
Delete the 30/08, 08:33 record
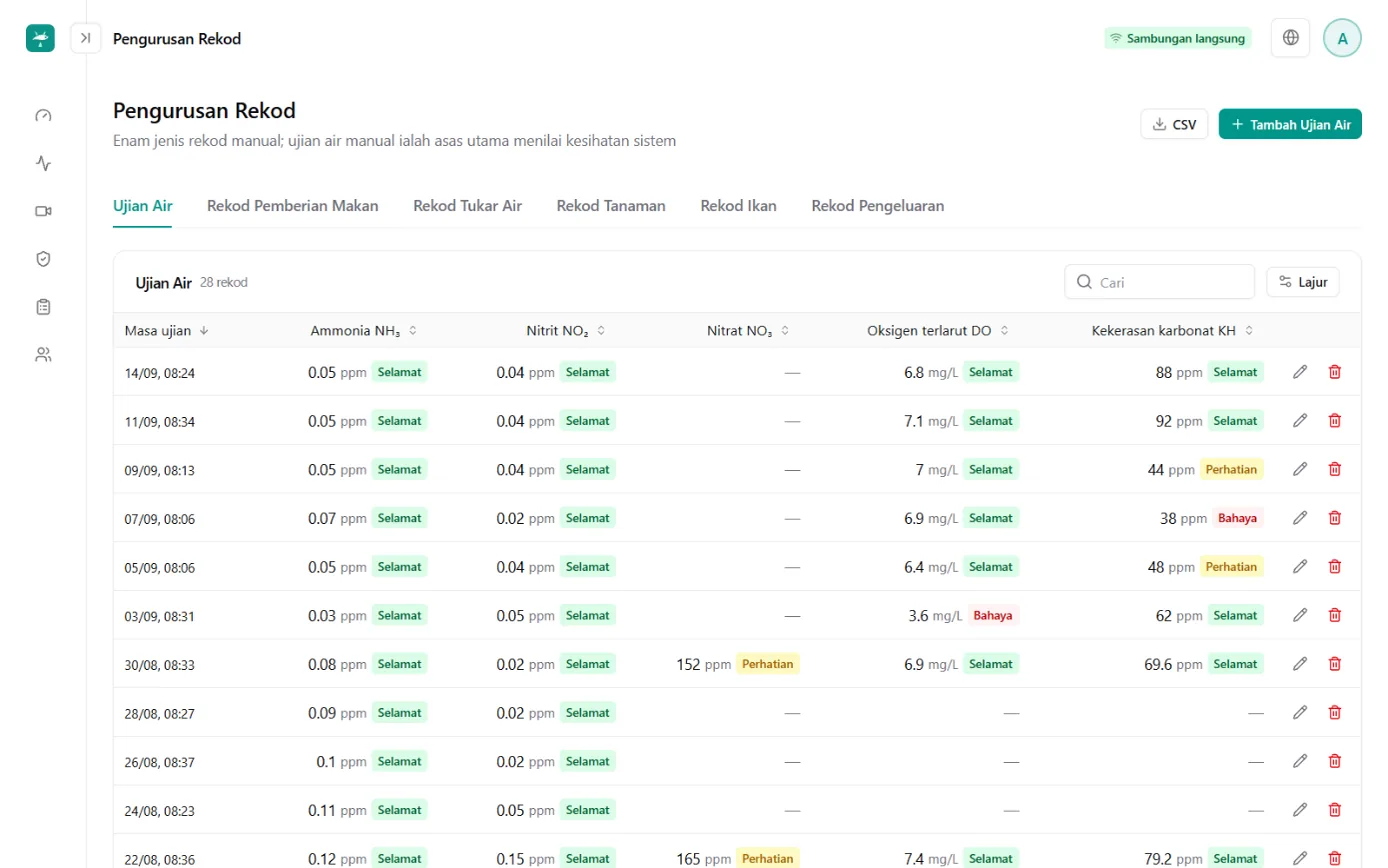click(x=1334, y=664)
